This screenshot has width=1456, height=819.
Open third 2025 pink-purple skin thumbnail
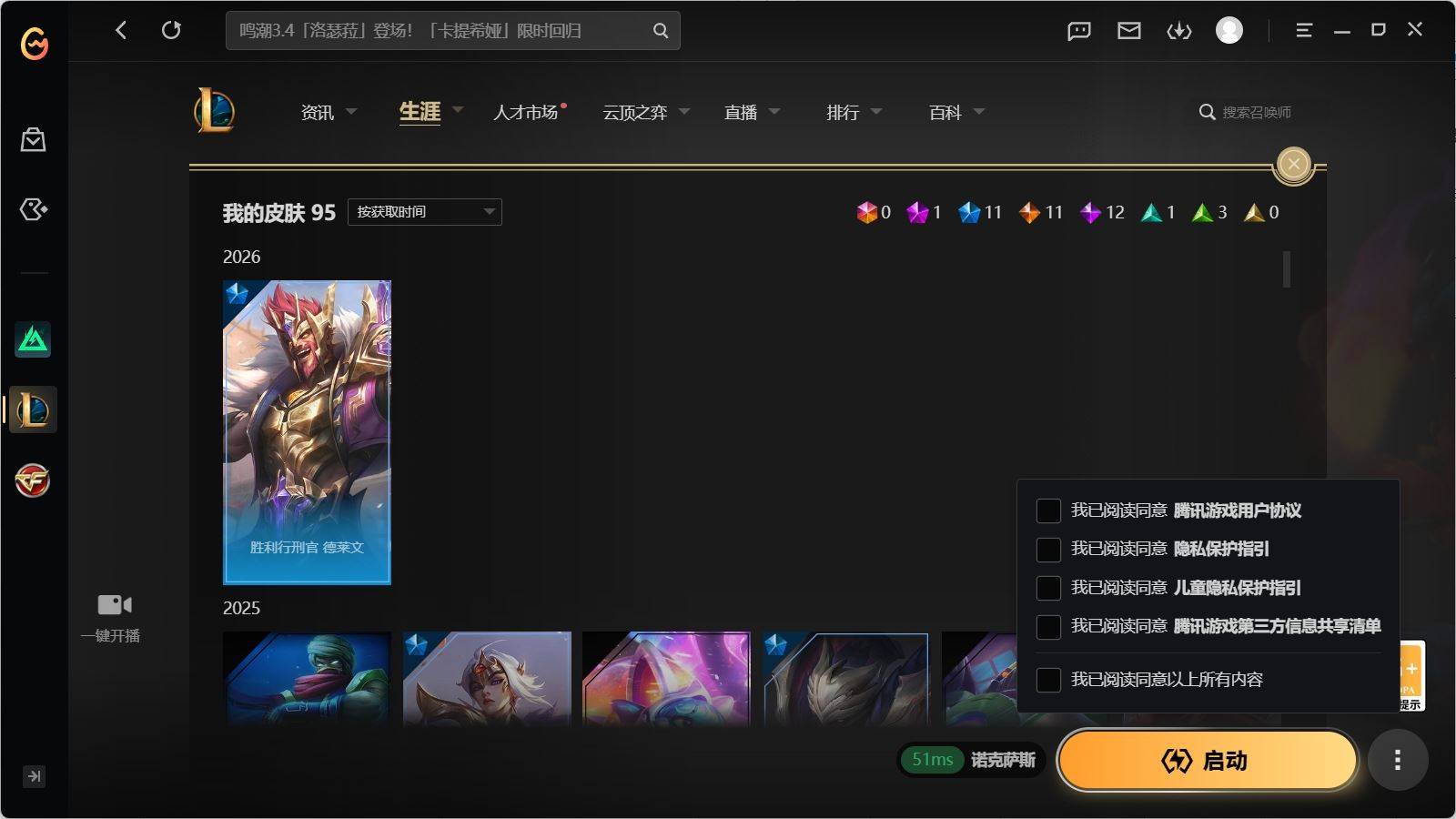(x=666, y=679)
